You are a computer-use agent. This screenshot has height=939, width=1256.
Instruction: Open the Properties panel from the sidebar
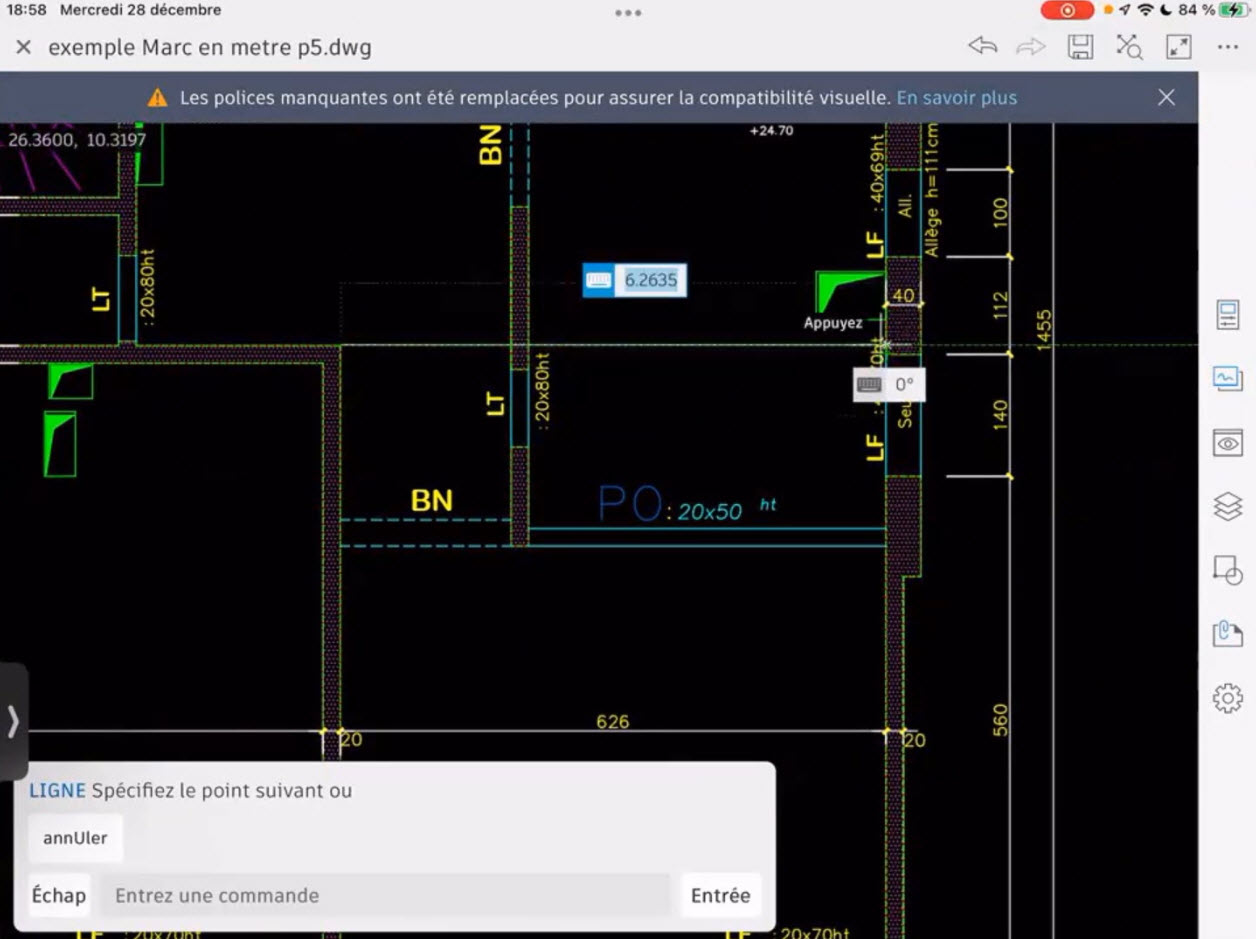coord(1227,314)
